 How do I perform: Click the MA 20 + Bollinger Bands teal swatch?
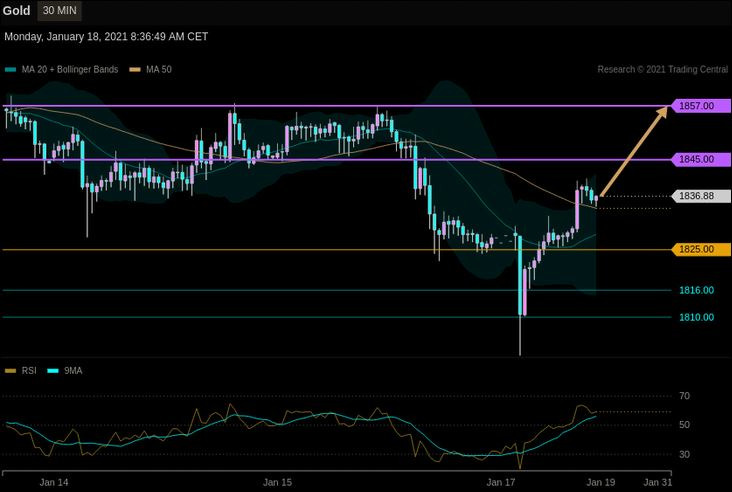coord(10,70)
